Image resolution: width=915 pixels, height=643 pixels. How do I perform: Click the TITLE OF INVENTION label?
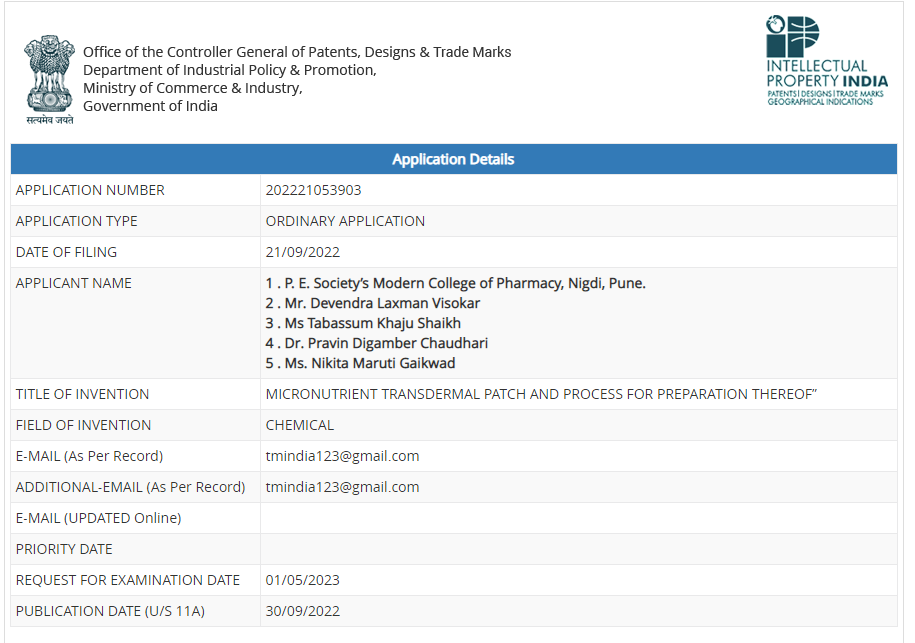click(82, 394)
